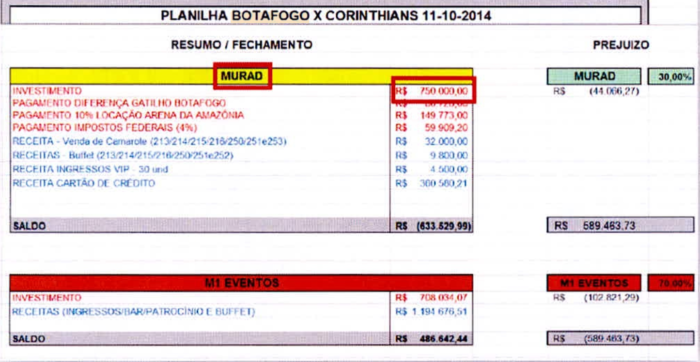The width and height of the screenshot is (700, 362).
Task: Select the 149.773,00 payment amount
Action: pyautogui.click(x=432, y=116)
